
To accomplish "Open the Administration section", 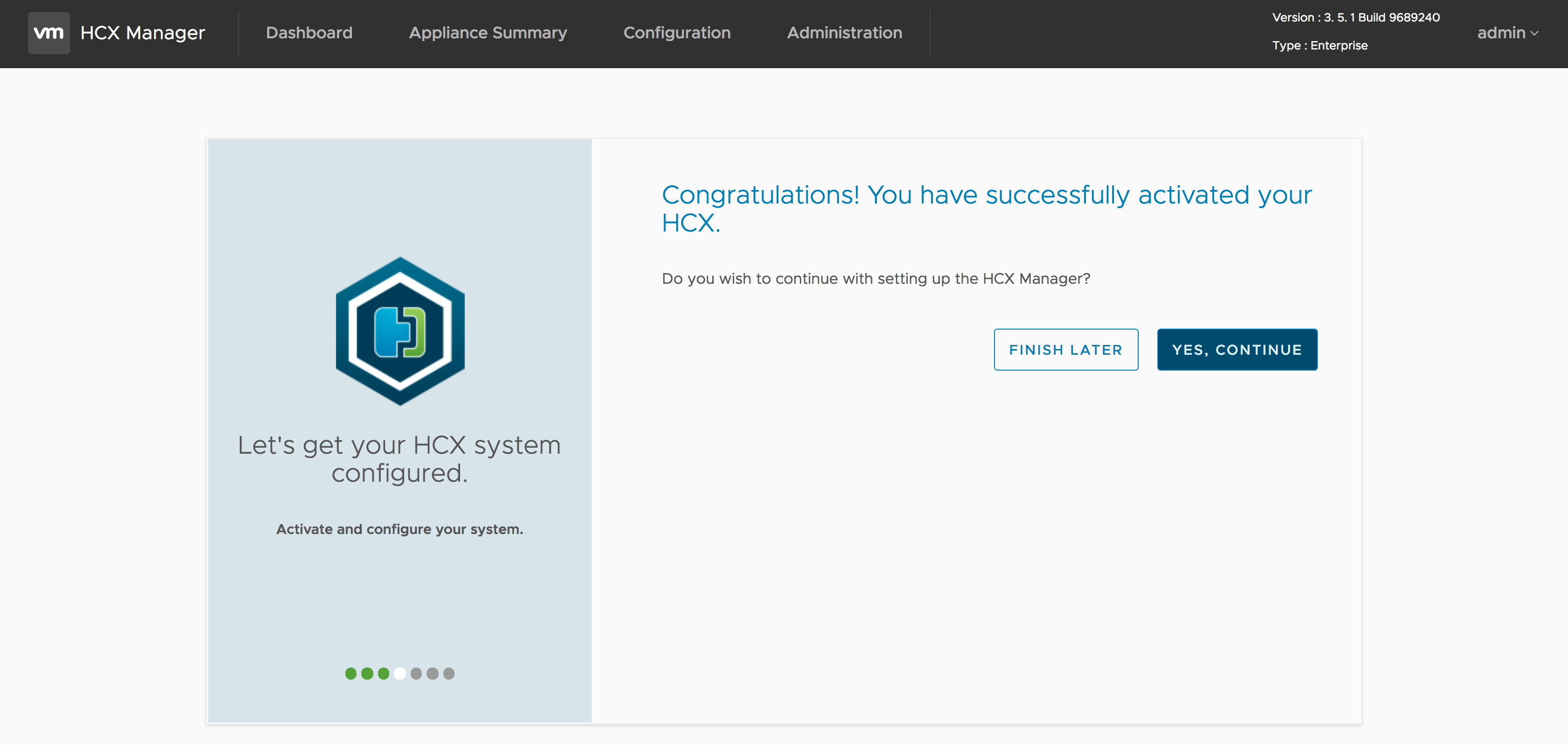I will pyautogui.click(x=844, y=33).
